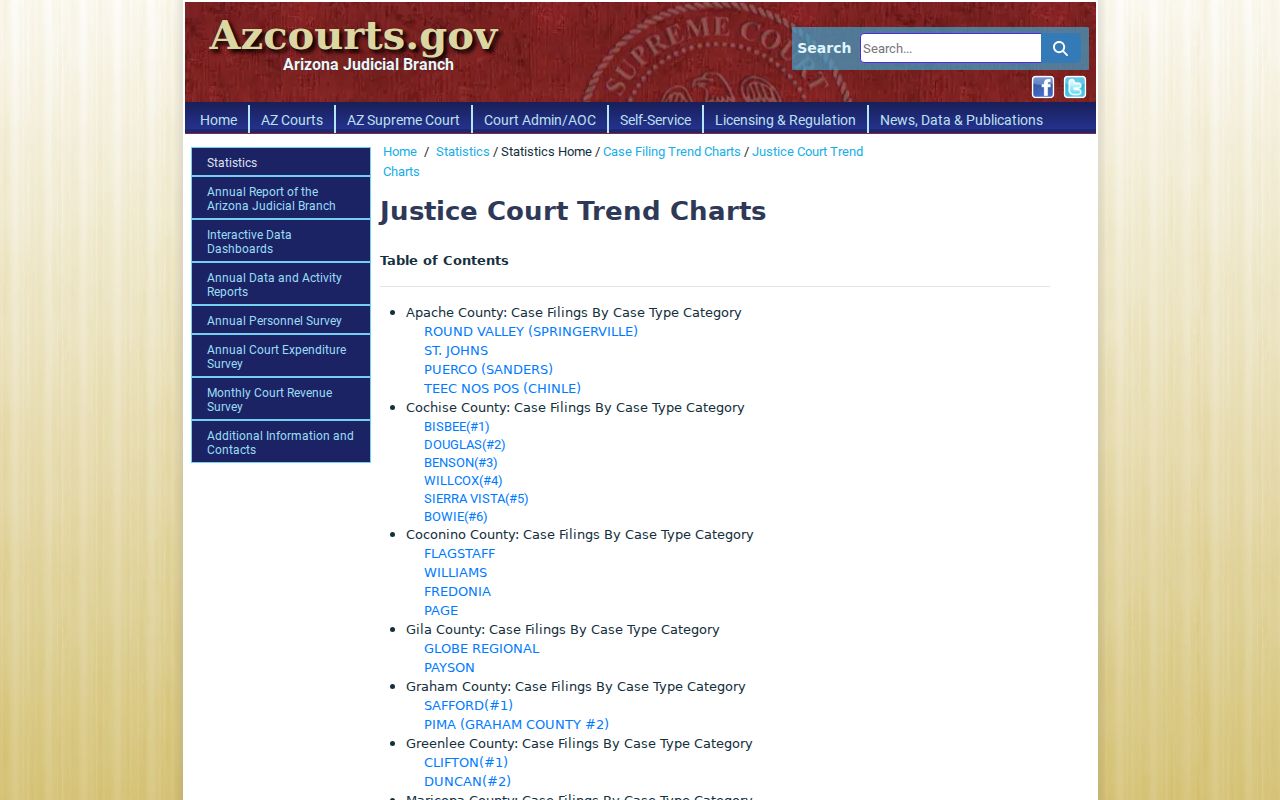The height and width of the screenshot is (800, 1280).
Task: Open the FLAGSTAFF link
Action: pyautogui.click(x=460, y=553)
